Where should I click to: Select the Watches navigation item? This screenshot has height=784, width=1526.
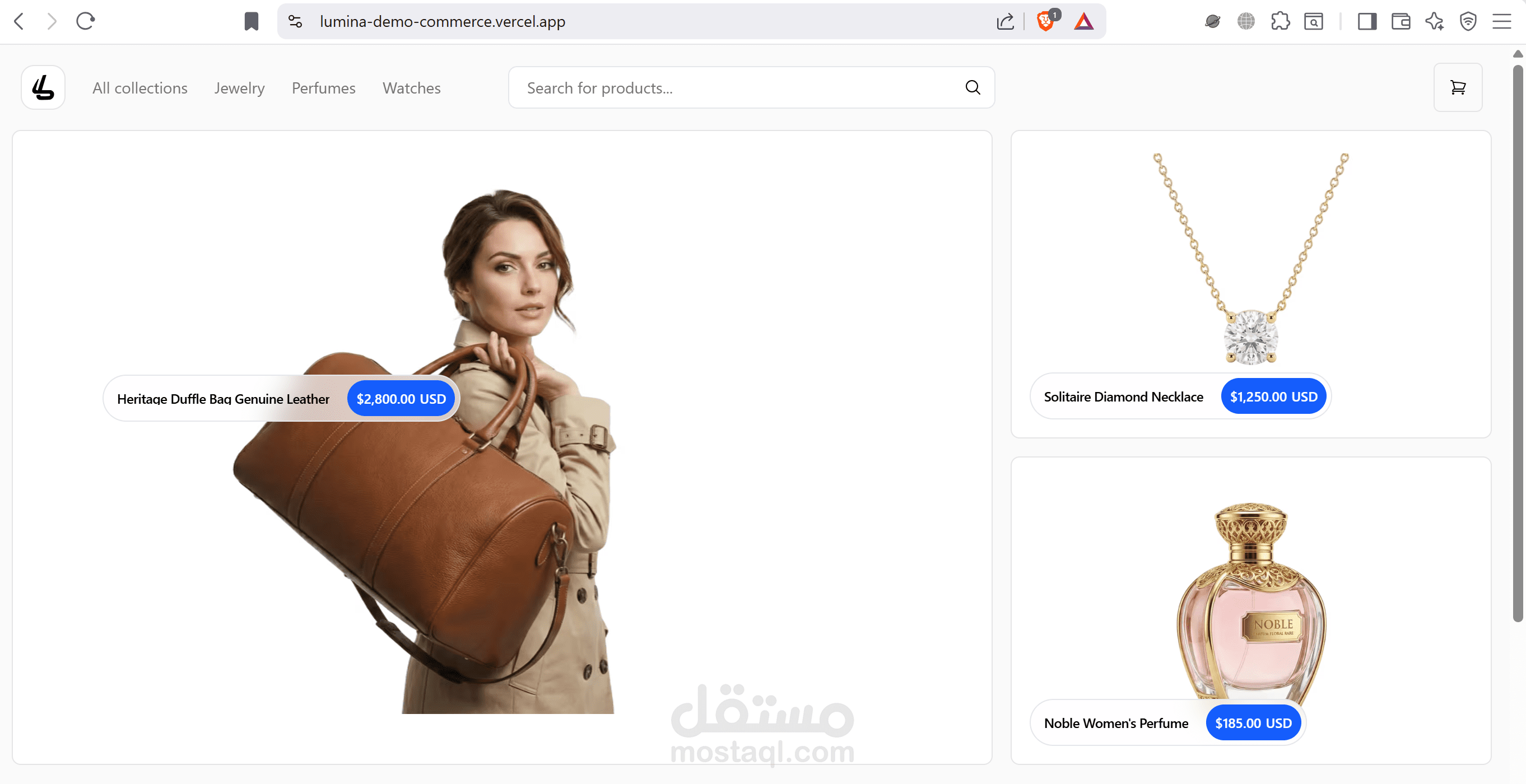pyautogui.click(x=411, y=87)
